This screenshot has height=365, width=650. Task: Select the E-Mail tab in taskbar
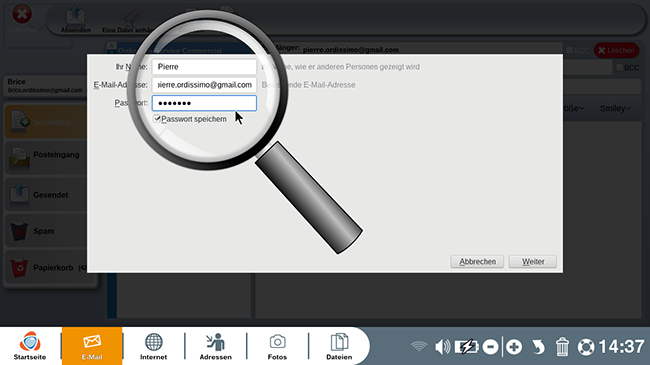pos(92,346)
